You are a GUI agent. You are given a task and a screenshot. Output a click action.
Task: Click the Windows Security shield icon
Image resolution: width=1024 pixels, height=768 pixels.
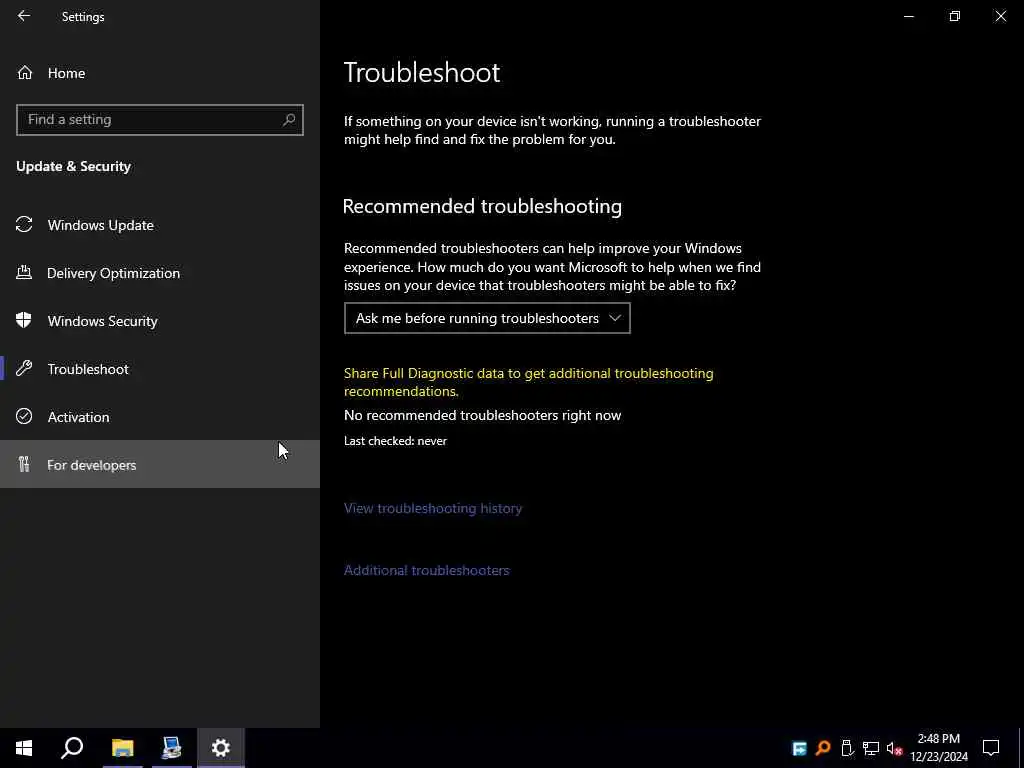pos(24,320)
